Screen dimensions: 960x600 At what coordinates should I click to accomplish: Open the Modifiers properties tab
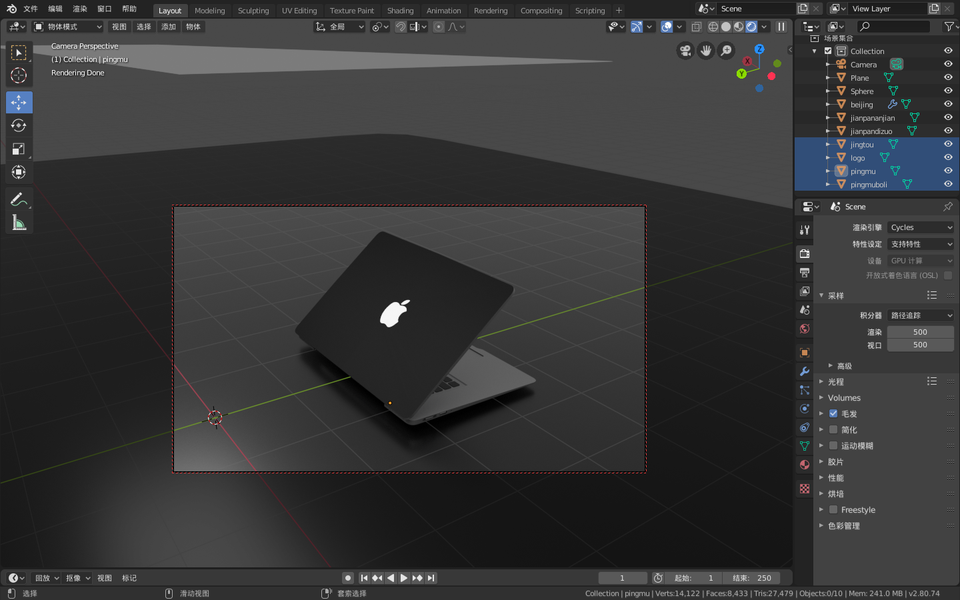point(804,371)
